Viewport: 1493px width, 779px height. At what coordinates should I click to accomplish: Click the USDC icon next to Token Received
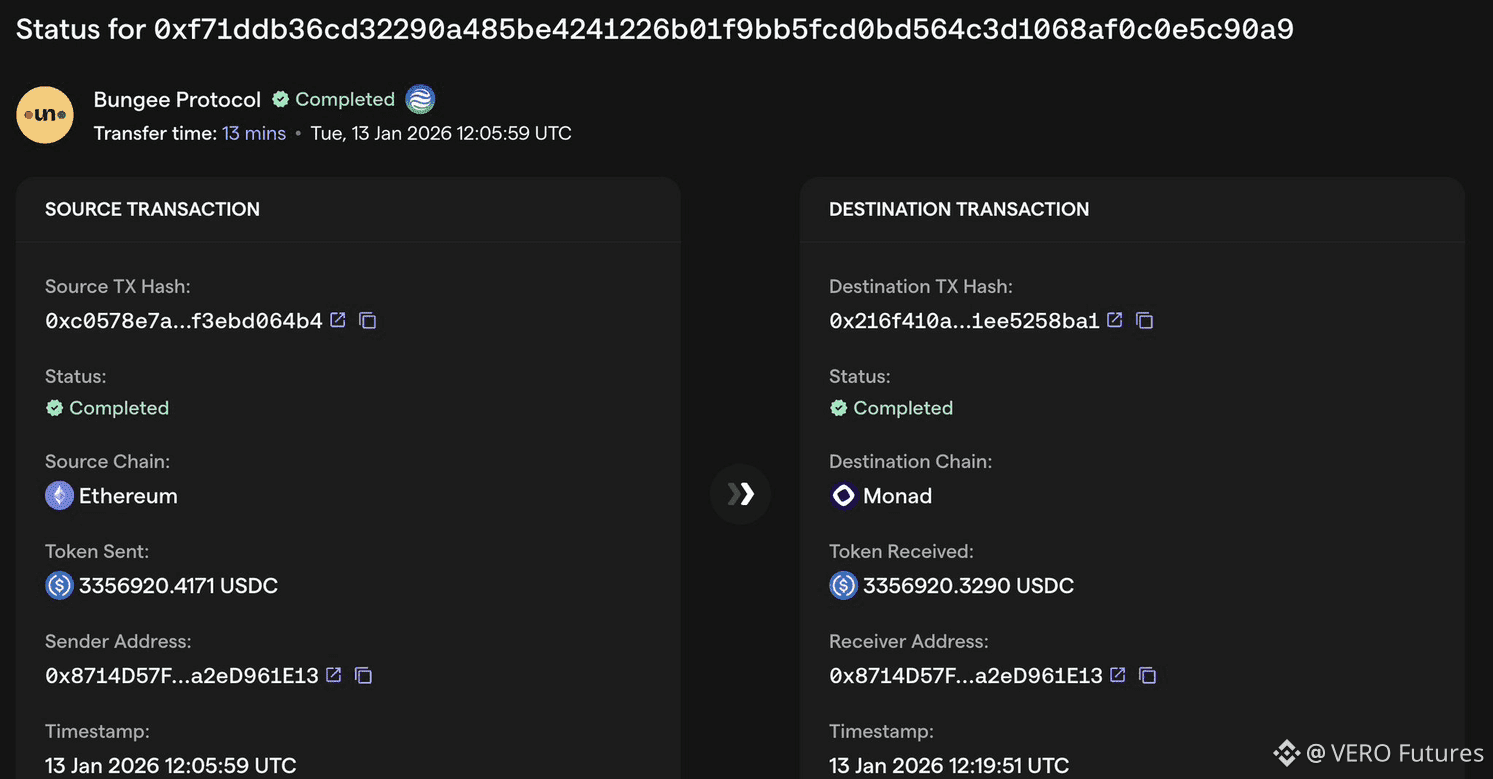(x=843, y=585)
